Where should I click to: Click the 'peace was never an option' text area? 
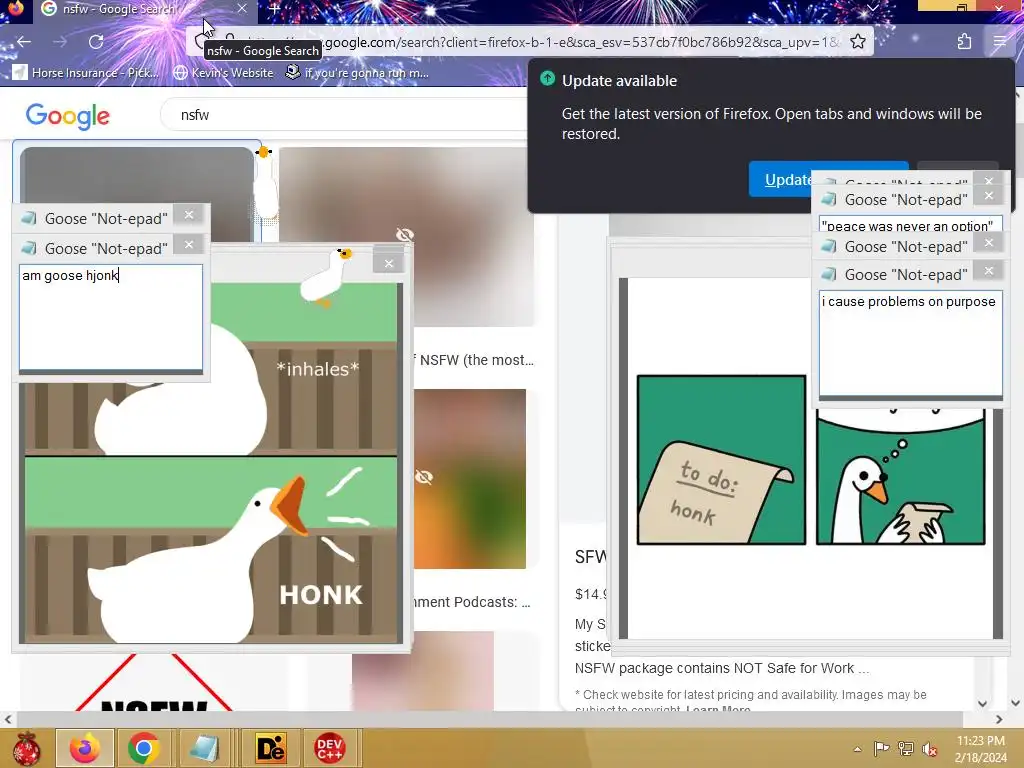pyautogui.click(x=910, y=225)
